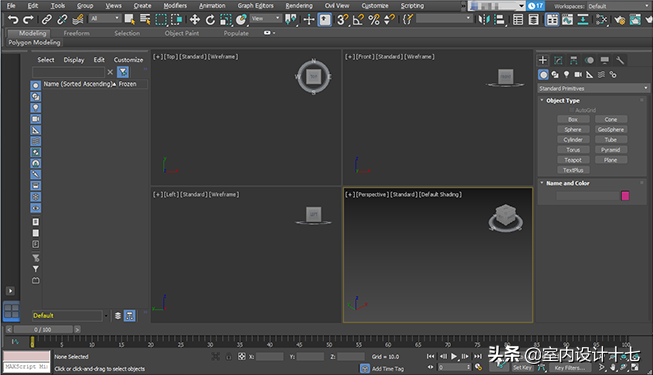Viewport: 653px width, 375px height.
Task: Click the Mirror tool icon
Action: [484, 20]
